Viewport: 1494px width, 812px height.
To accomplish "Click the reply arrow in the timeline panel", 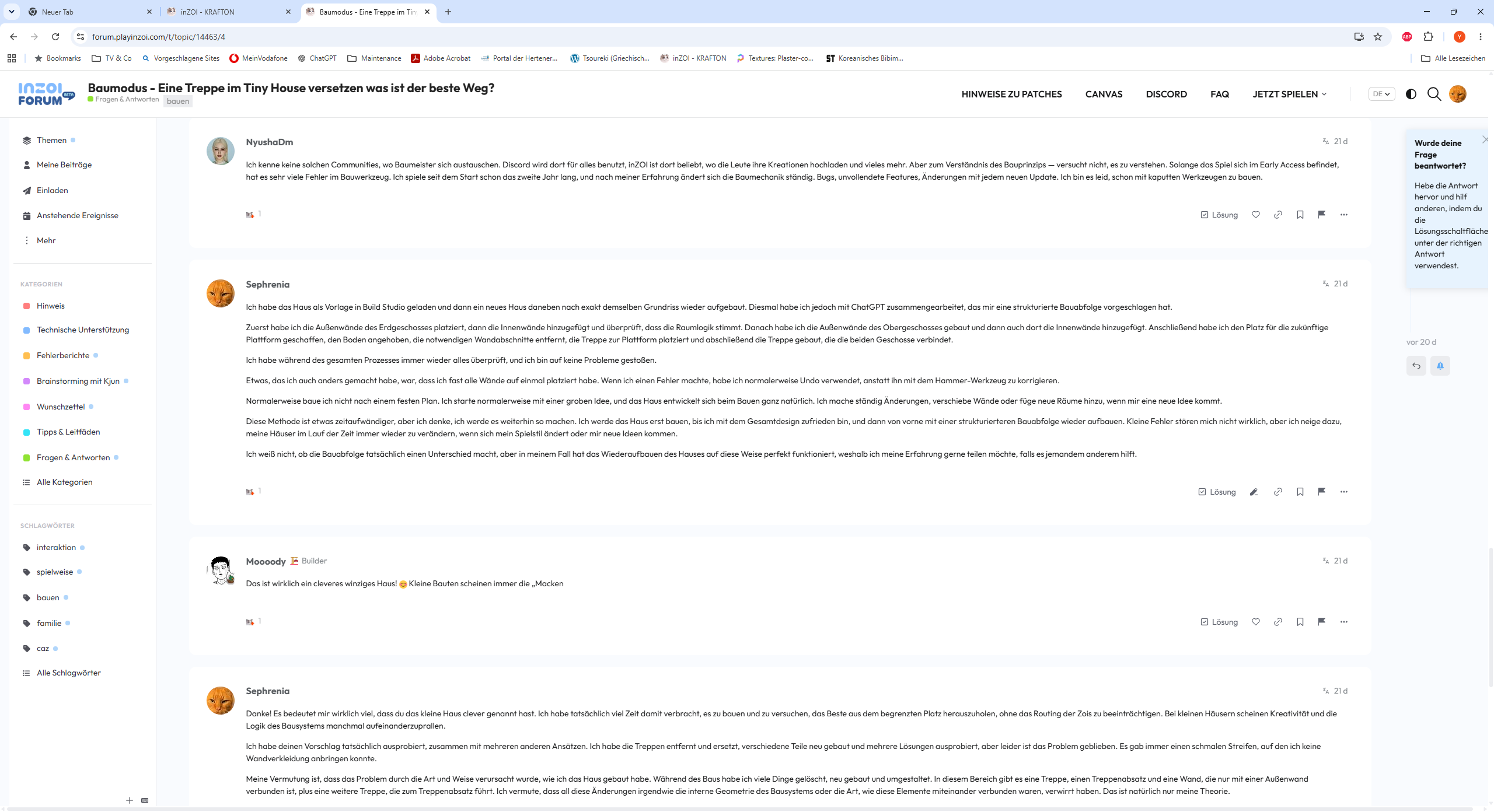I will [x=1416, y=366].
